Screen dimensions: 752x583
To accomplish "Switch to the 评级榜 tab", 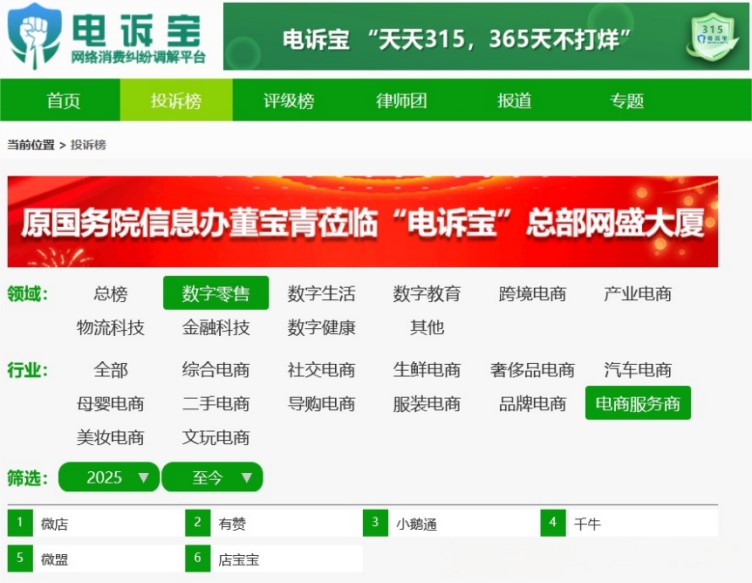I will 288,101.
